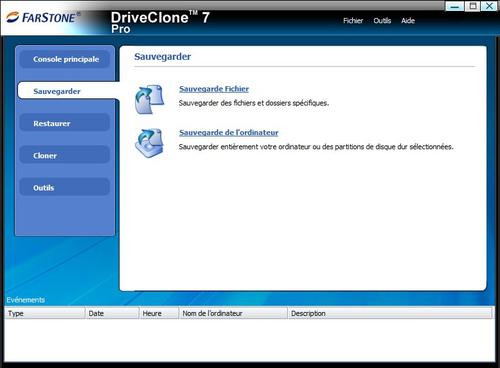Image resolution: width=500 pixels, height=368 pixels.
Task: Go to the Outils sidebar section
Action: [65, 188]
